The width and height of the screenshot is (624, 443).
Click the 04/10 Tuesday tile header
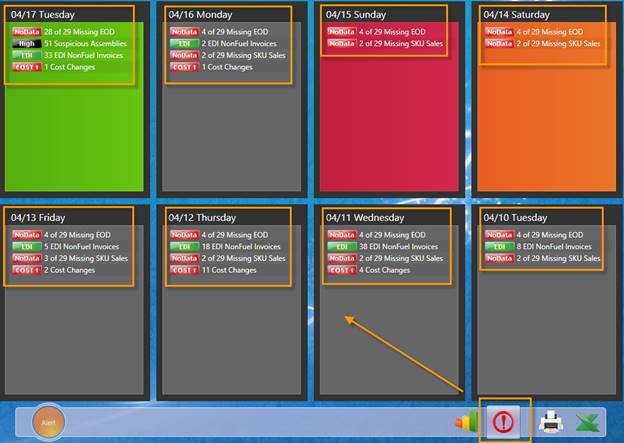click(516, 217)
